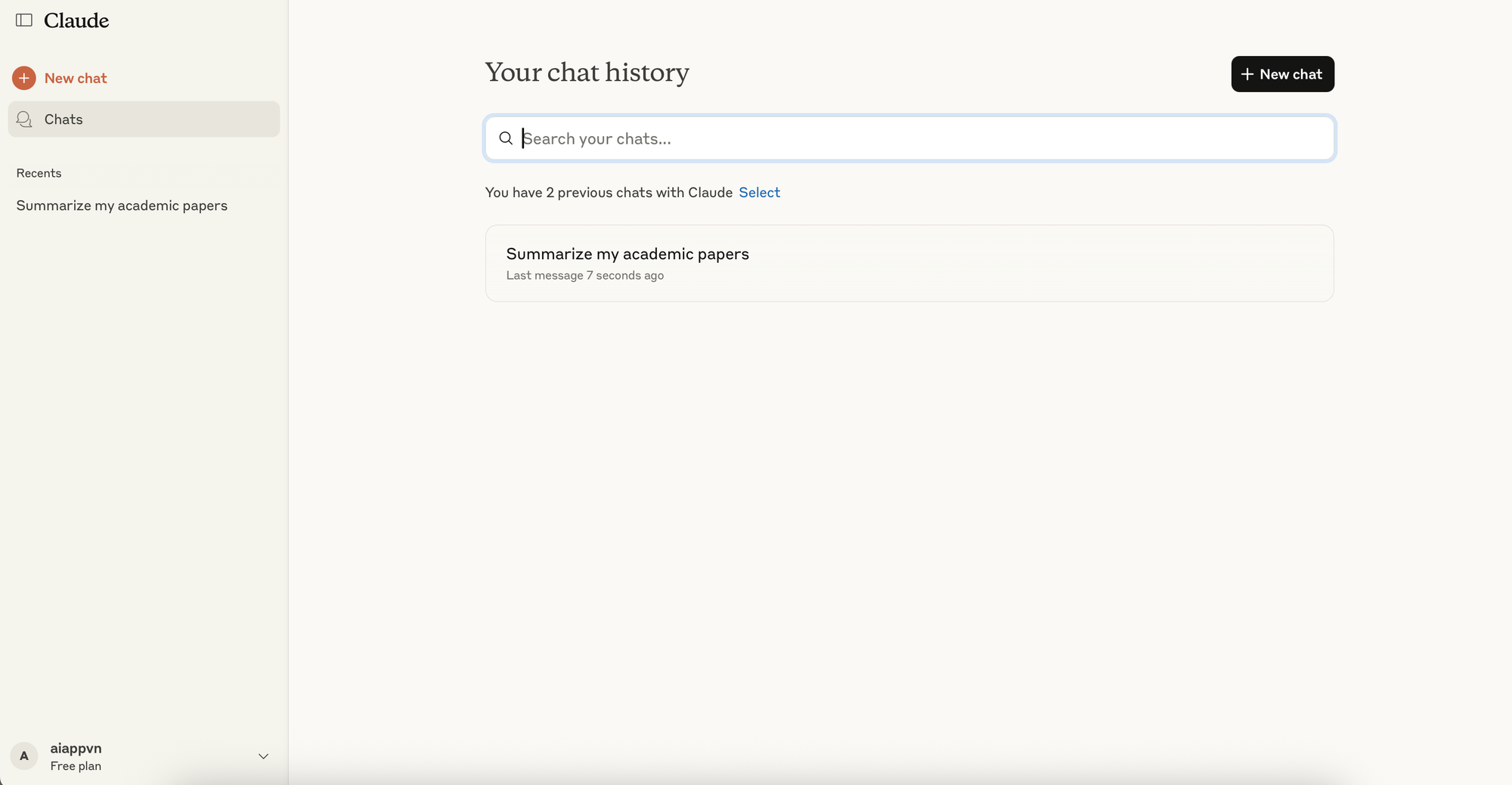
Task: Open recent chat Summarize my academic papers in sidebar
Action: coord(122,206)
